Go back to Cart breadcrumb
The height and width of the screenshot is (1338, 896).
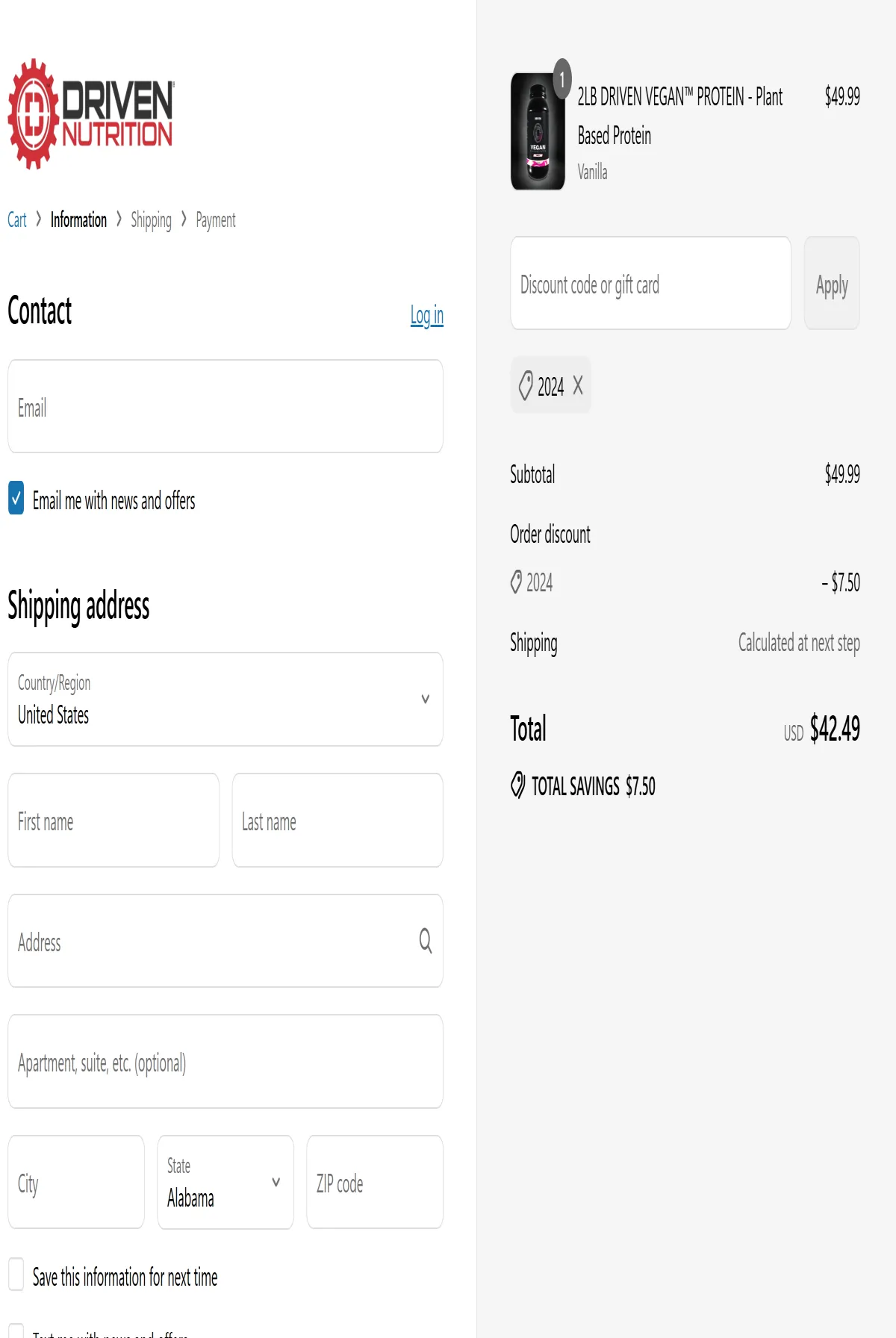click(x=17, y=220)
